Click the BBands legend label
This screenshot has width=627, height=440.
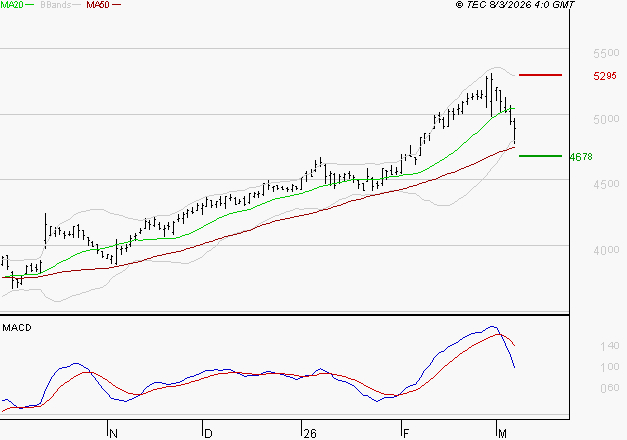pyautogui.click(x=56, y=5)
